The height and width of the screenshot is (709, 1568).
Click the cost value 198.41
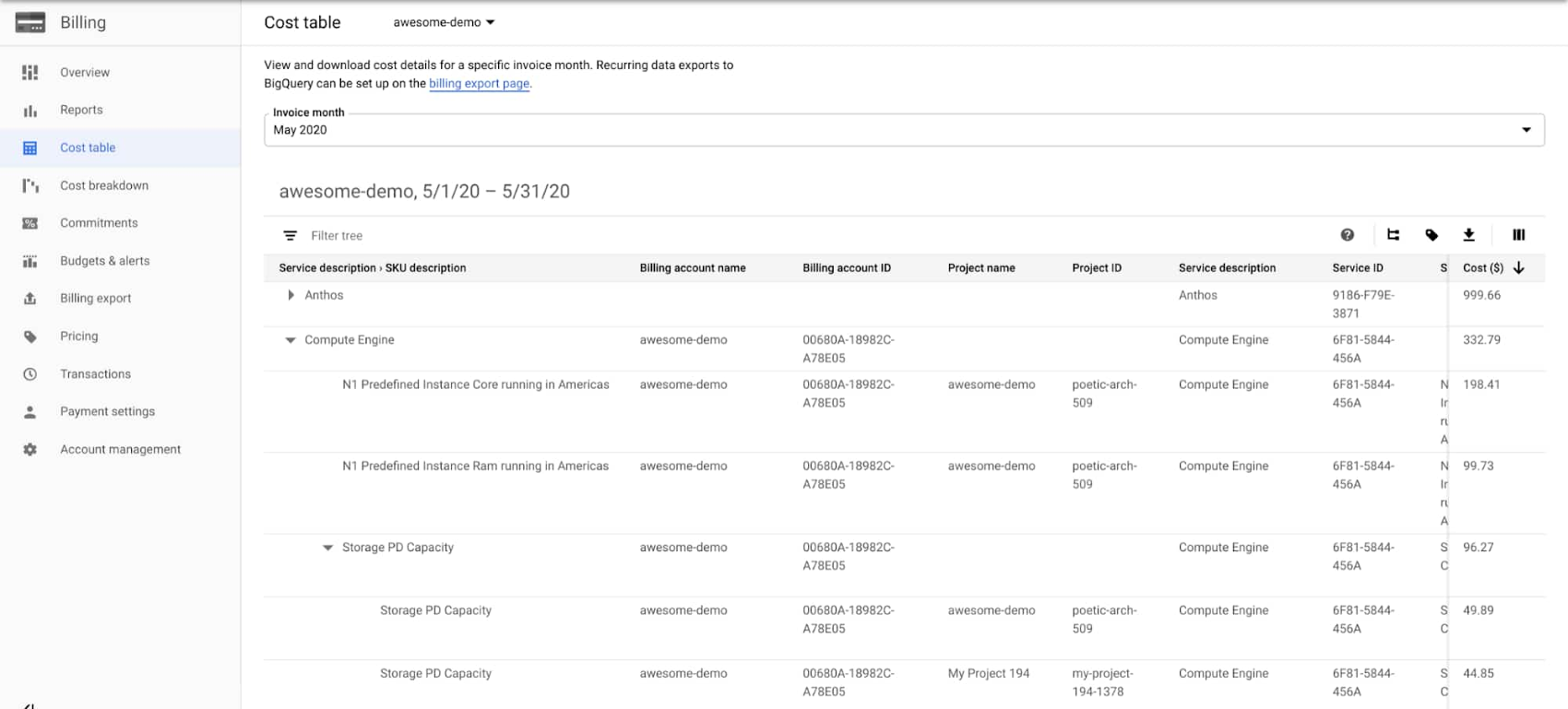tap(1481, 385)
